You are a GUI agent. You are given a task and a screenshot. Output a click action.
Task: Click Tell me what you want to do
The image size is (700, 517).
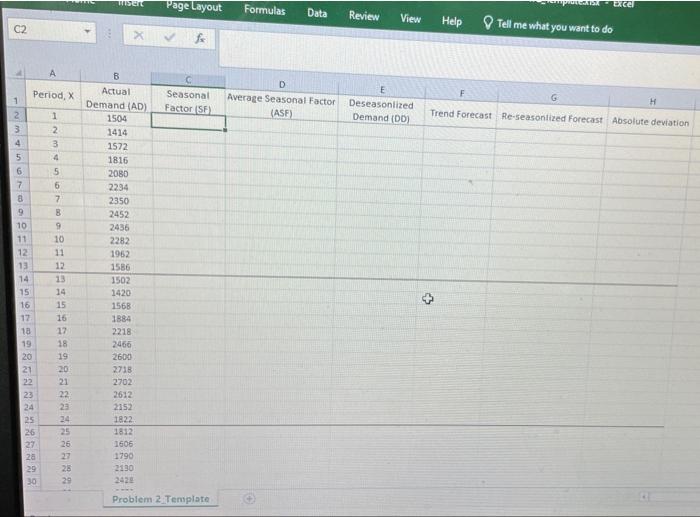(x=554, y=26)
